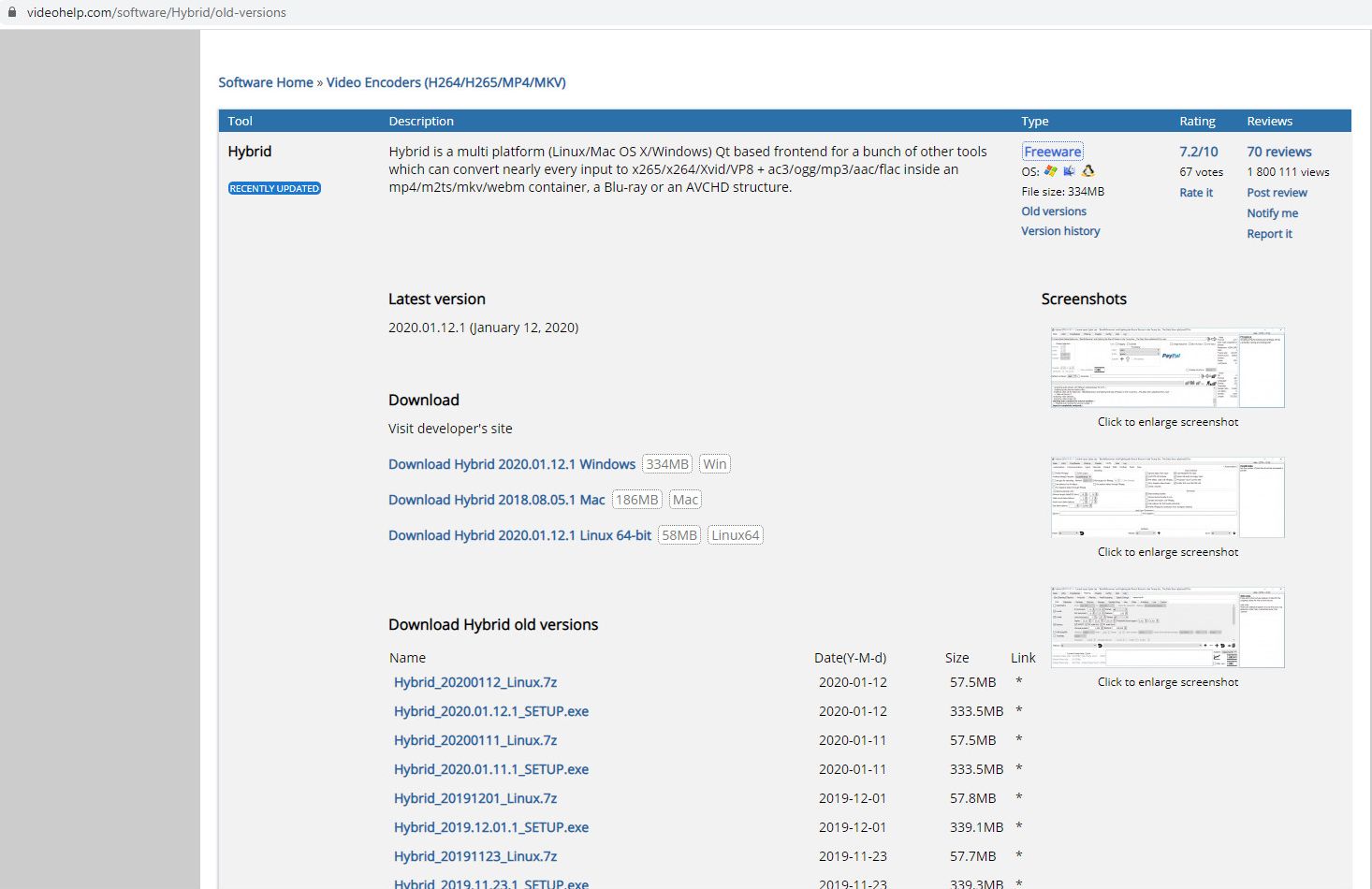Click the Win platform tag
Screen dimensions: 1372x889
point(715,464)
